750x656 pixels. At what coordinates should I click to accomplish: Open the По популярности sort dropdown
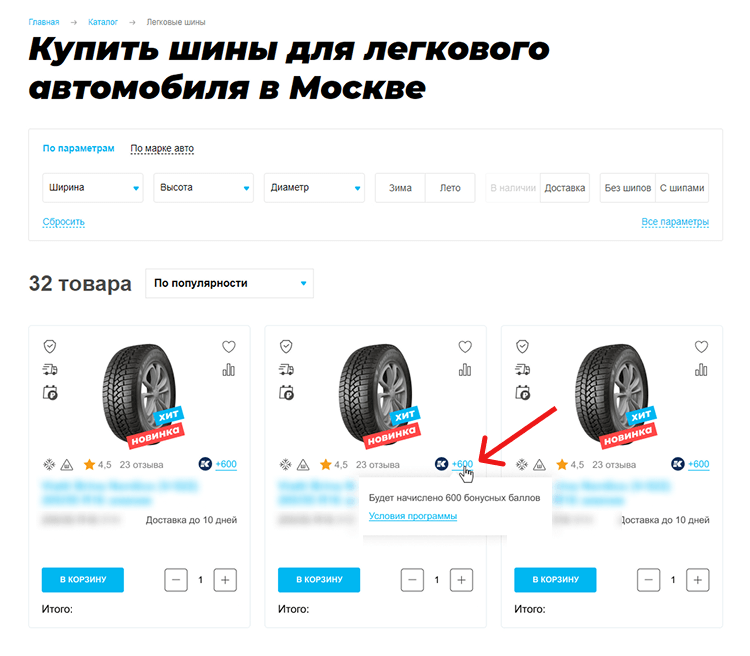(230, 283)
